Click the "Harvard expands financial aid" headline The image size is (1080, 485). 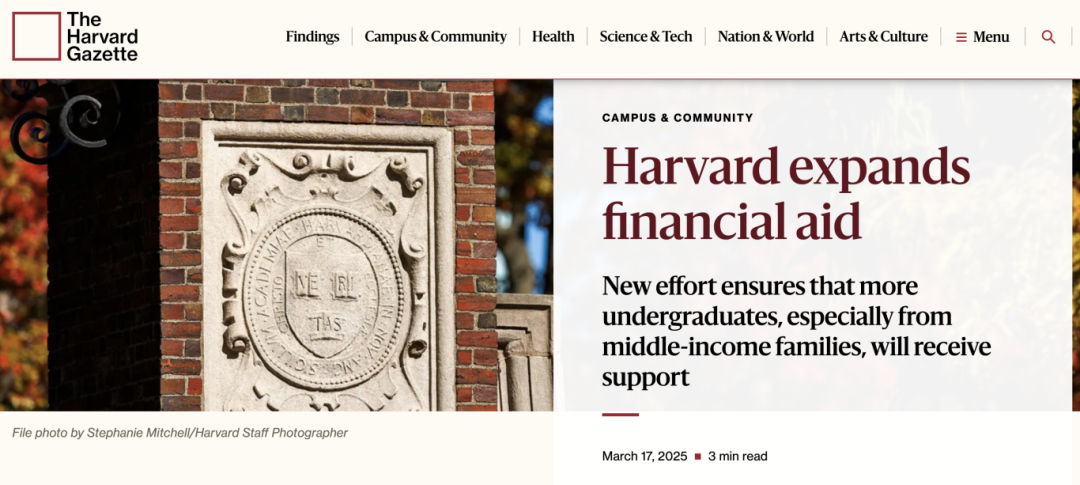(785, 194)
